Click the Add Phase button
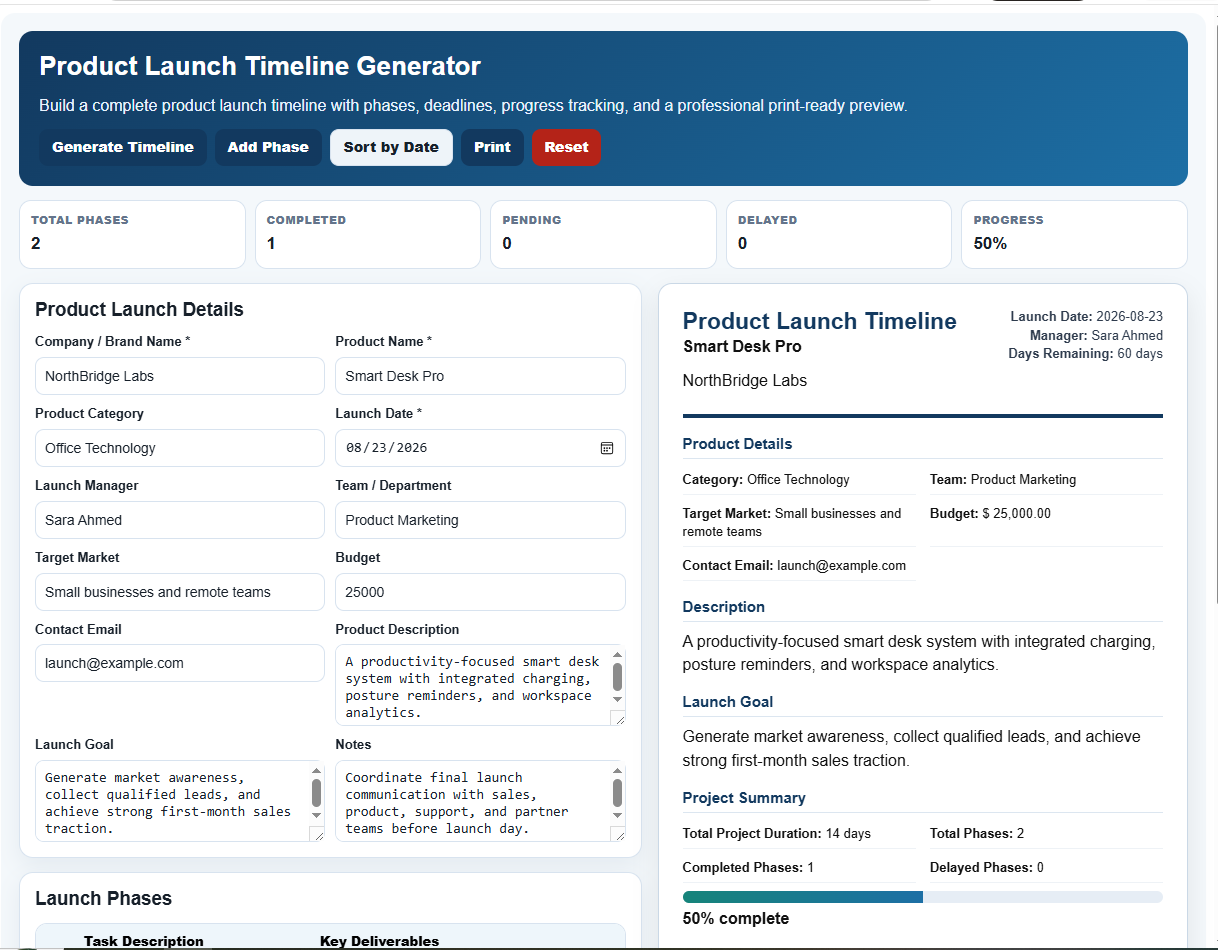 coord(268,147)
